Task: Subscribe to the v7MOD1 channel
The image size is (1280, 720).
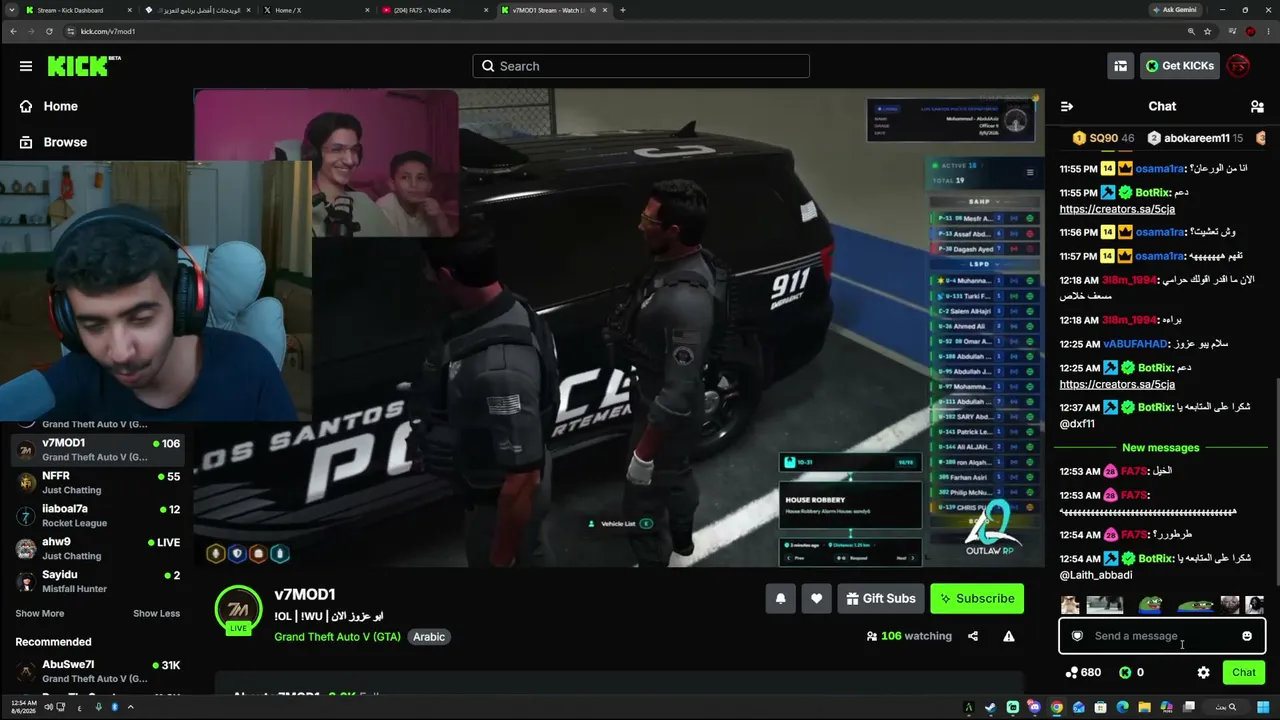Action: tap(977, 598)
